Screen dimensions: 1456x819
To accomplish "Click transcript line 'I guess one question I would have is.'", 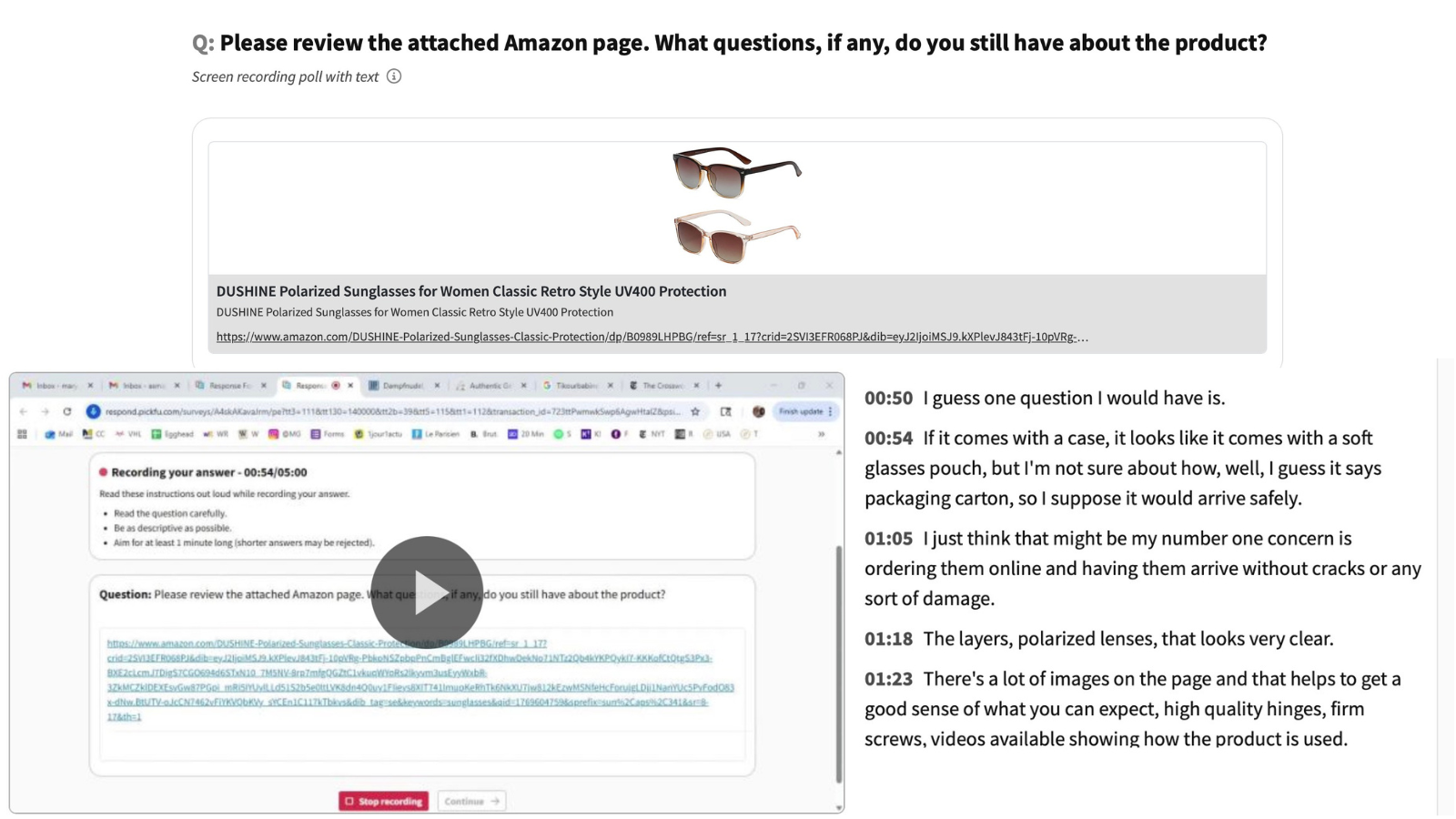I will (x=1074, y=398).
